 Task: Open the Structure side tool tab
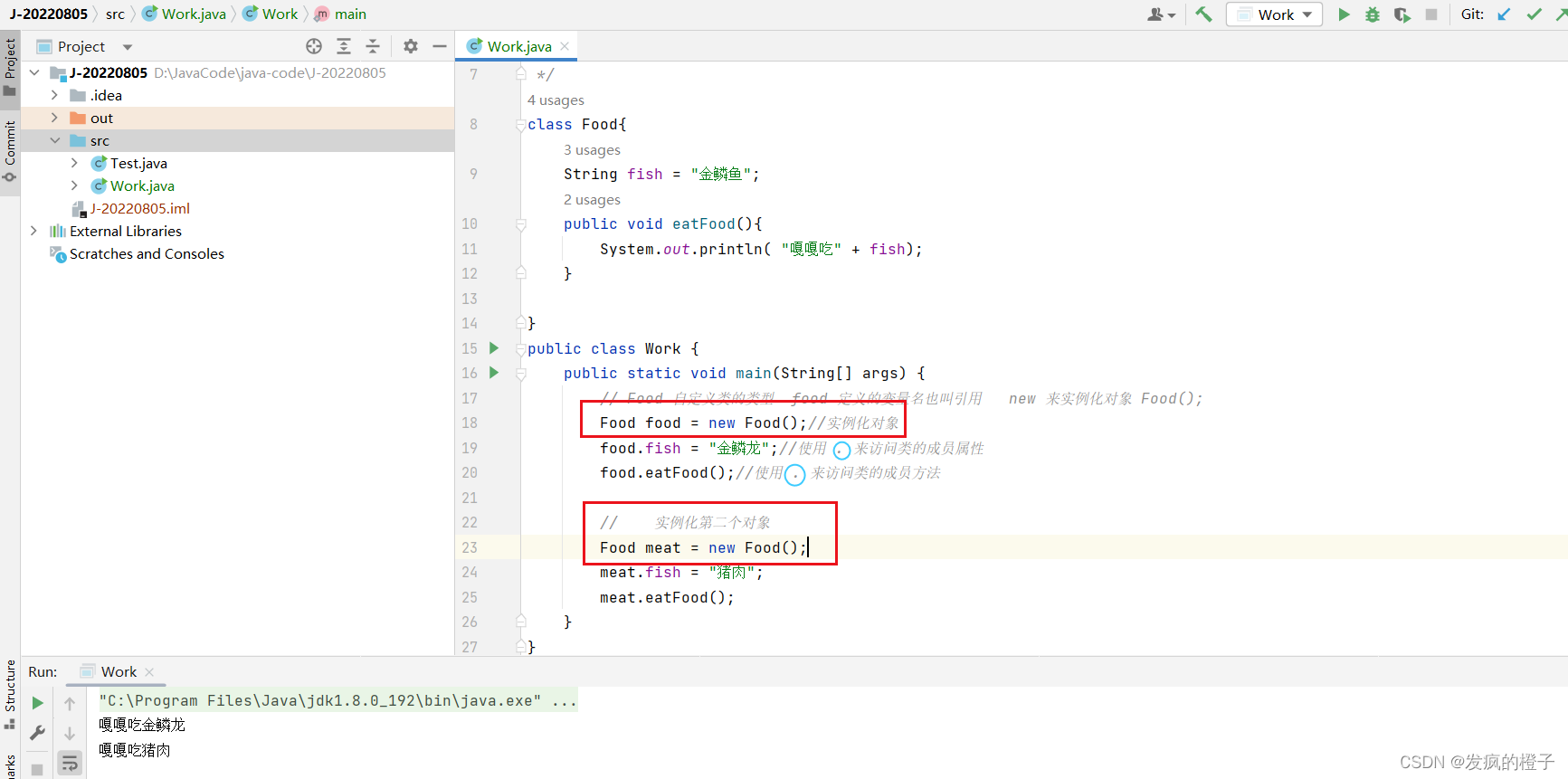[10, 693]
